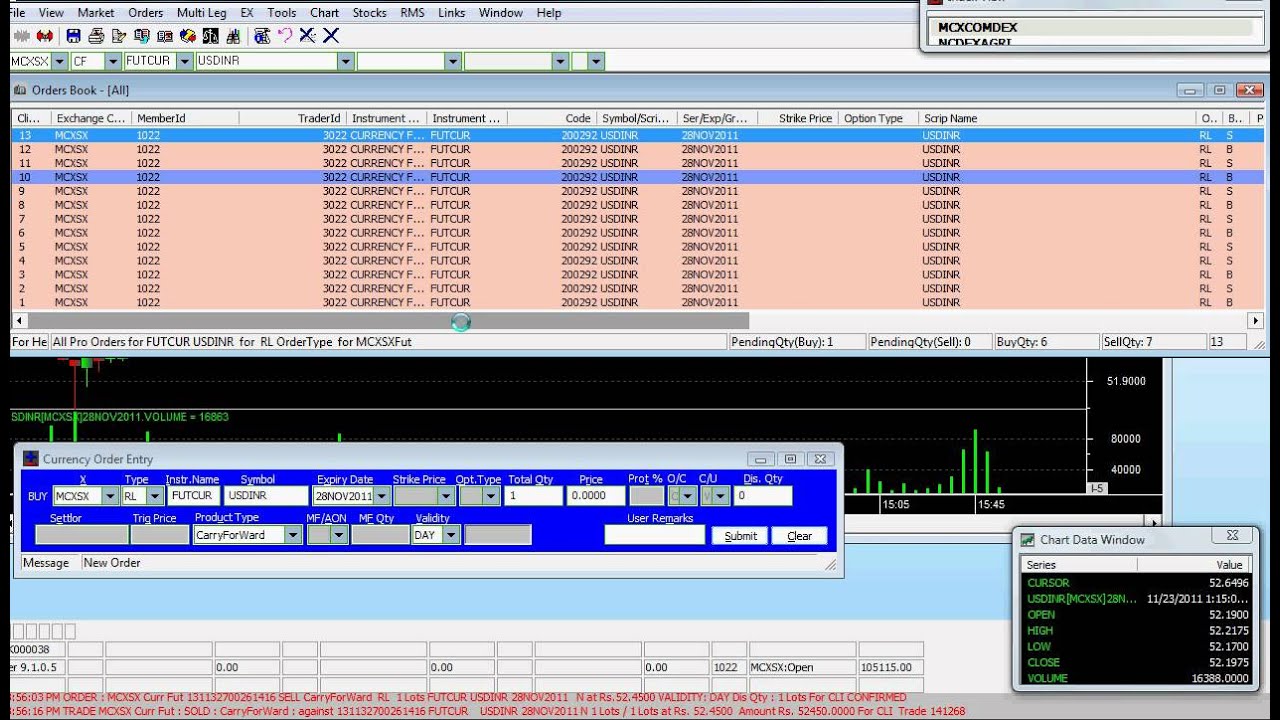
Task: Open the X exchange MCXSX dropdown in order entry
Action: 110,496
